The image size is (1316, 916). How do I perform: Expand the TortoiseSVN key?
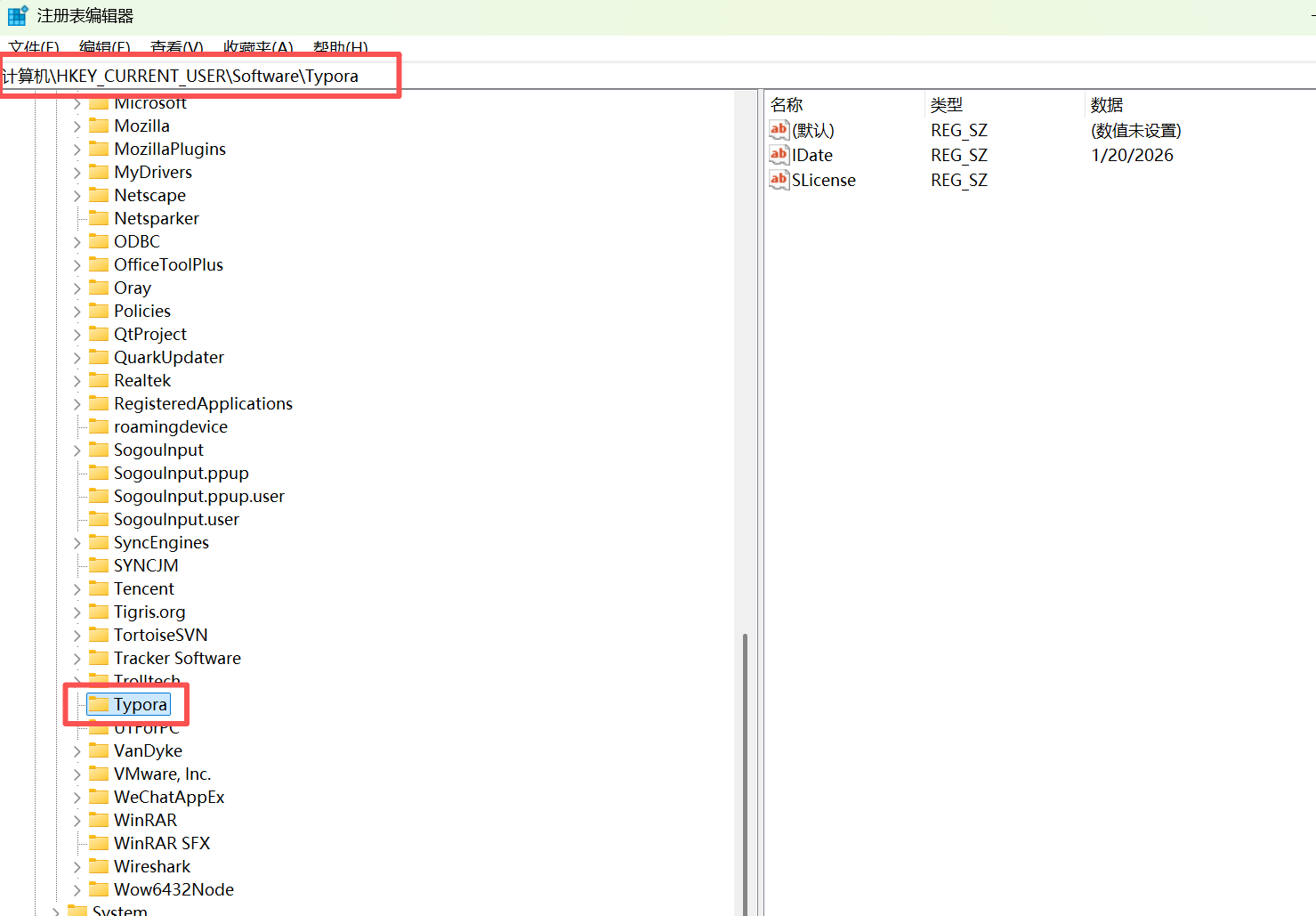coord(77,636)
